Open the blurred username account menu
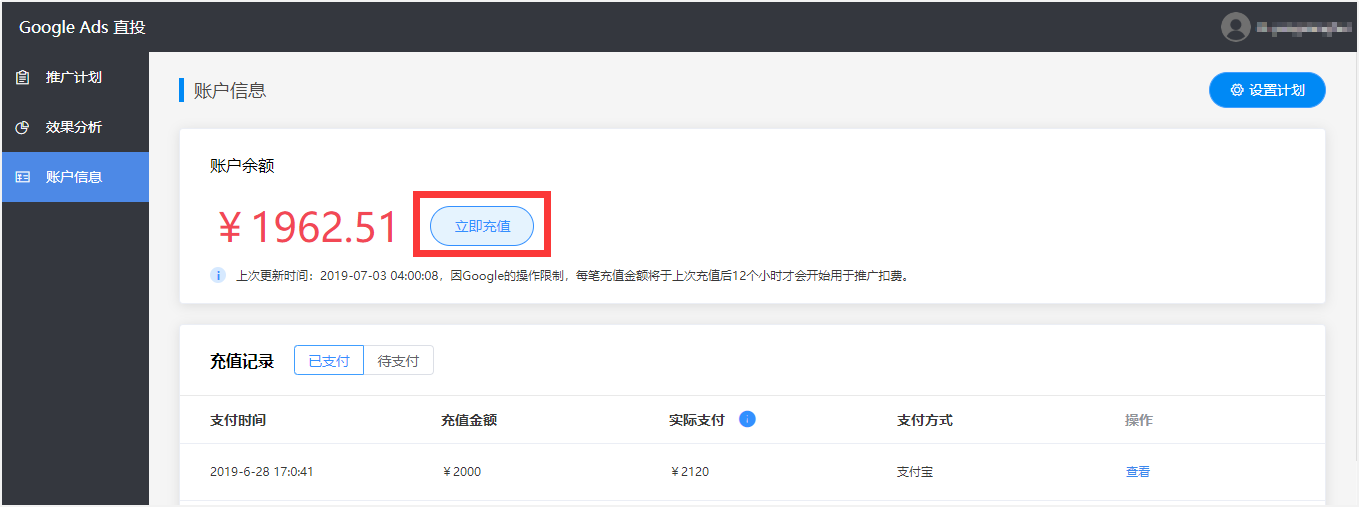The width and height of the screenshot is (1360, 509). tap(1298, 28)
